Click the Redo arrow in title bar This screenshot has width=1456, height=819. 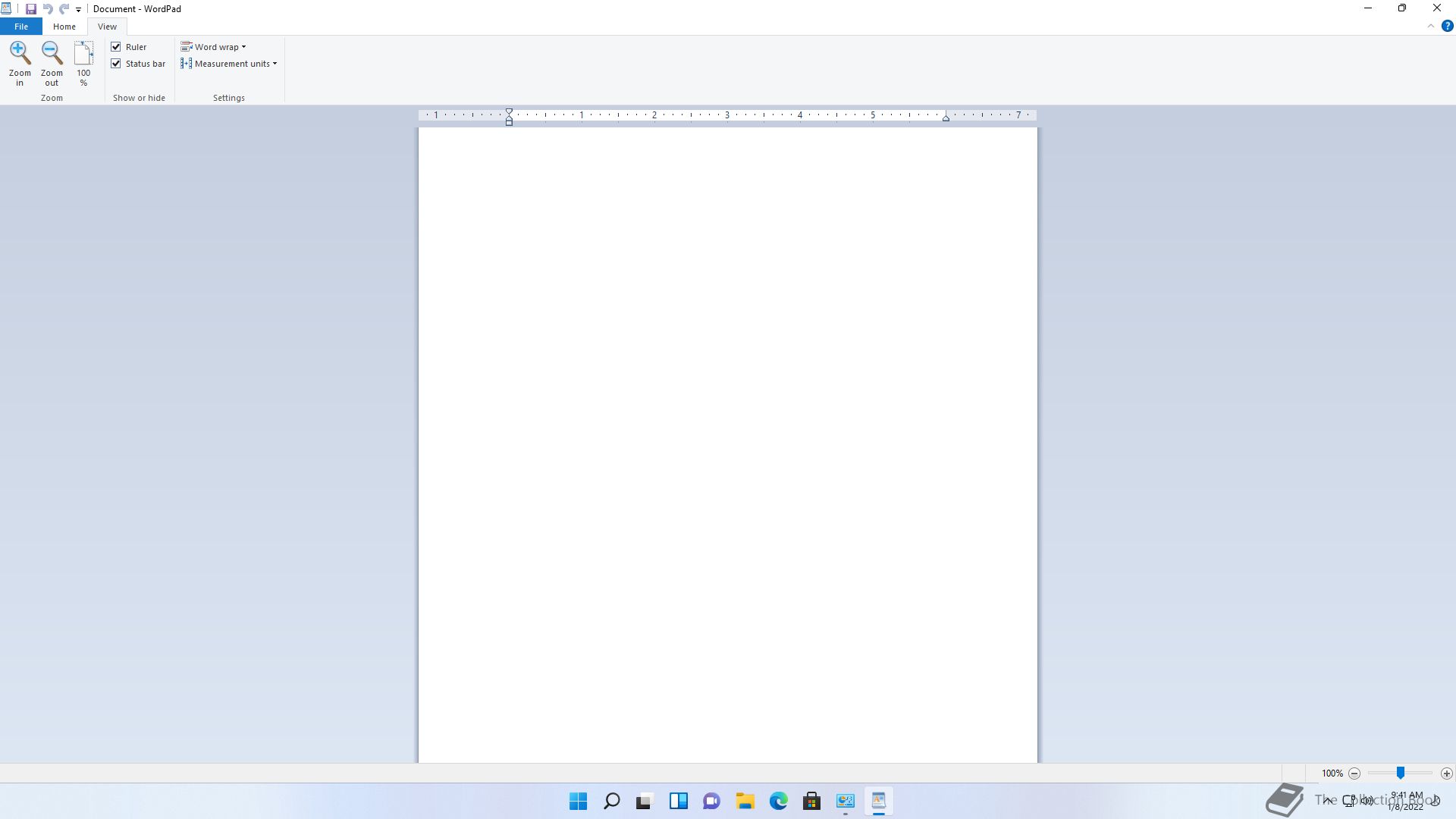[x=64, y=9]
